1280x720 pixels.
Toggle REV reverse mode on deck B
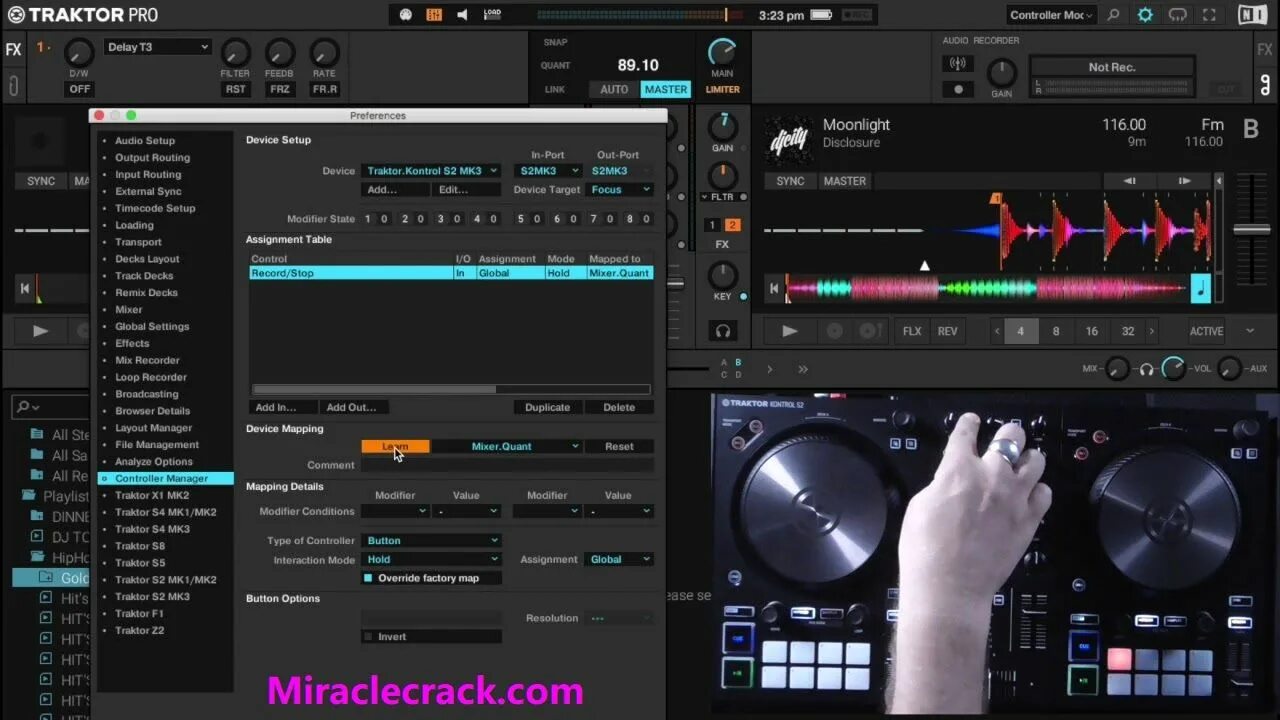[x=947, y=331]
